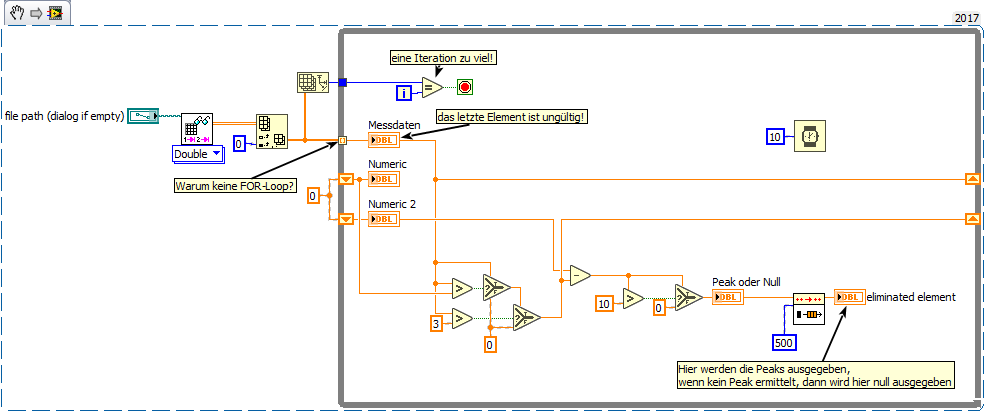The width and height of the screenshot is (985, 412).
Task: Click the VI snippet icon in the header
Action: tap(55, 13)
